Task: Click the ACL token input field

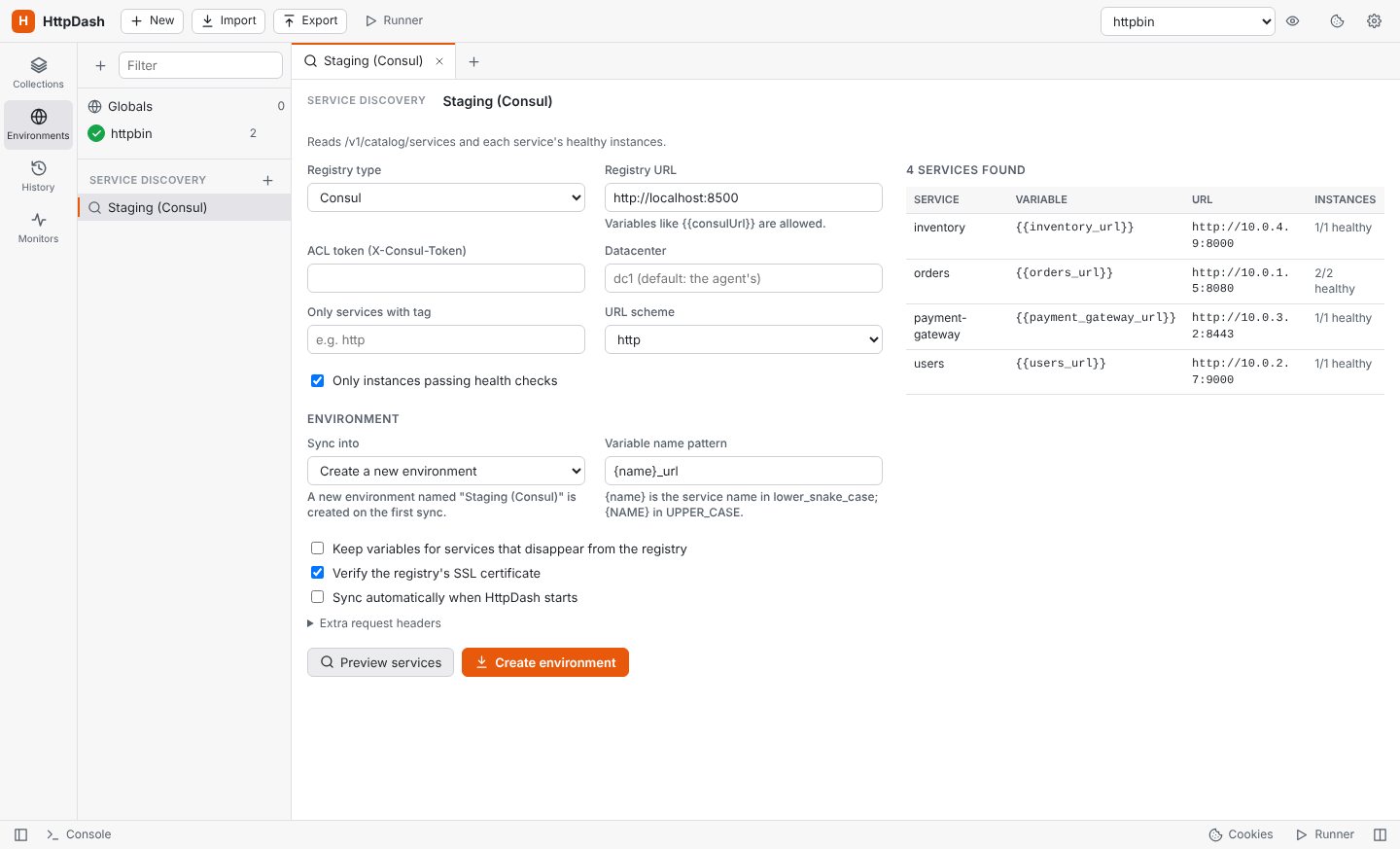Action: pos(446,278)
